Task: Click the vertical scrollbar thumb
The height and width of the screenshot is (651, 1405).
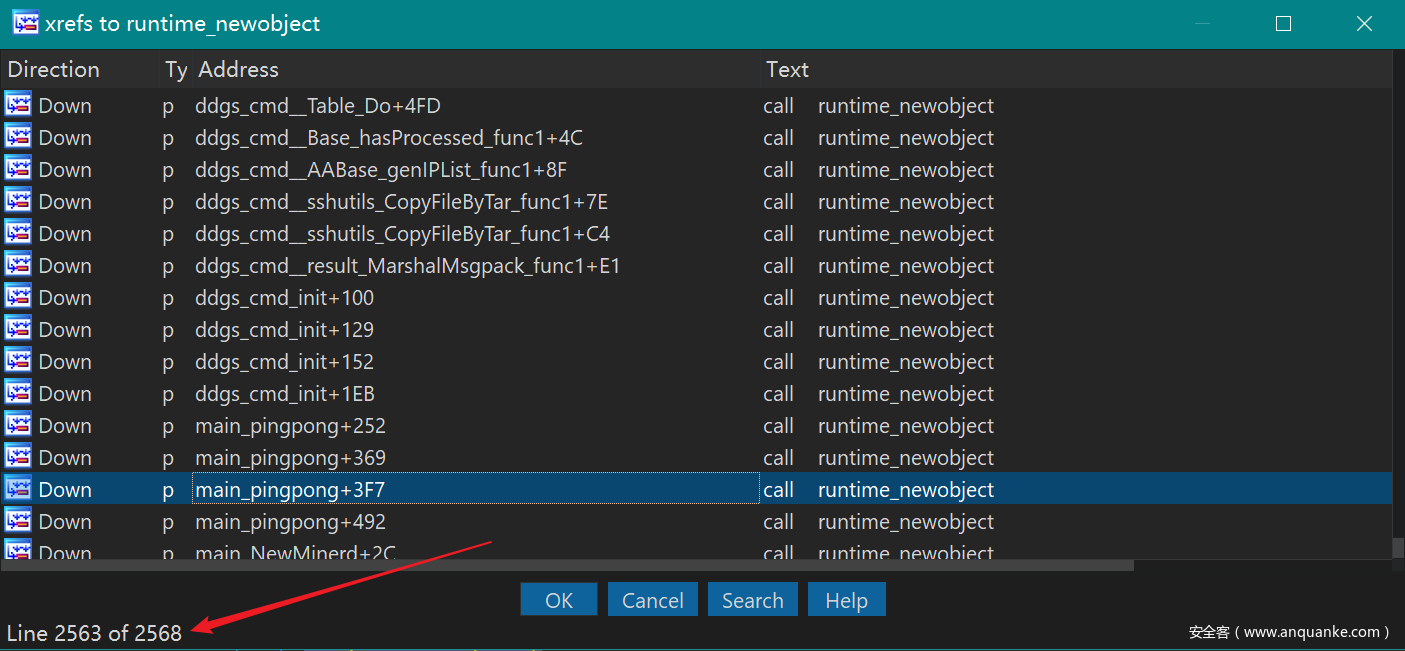Action: (1397, 548)
